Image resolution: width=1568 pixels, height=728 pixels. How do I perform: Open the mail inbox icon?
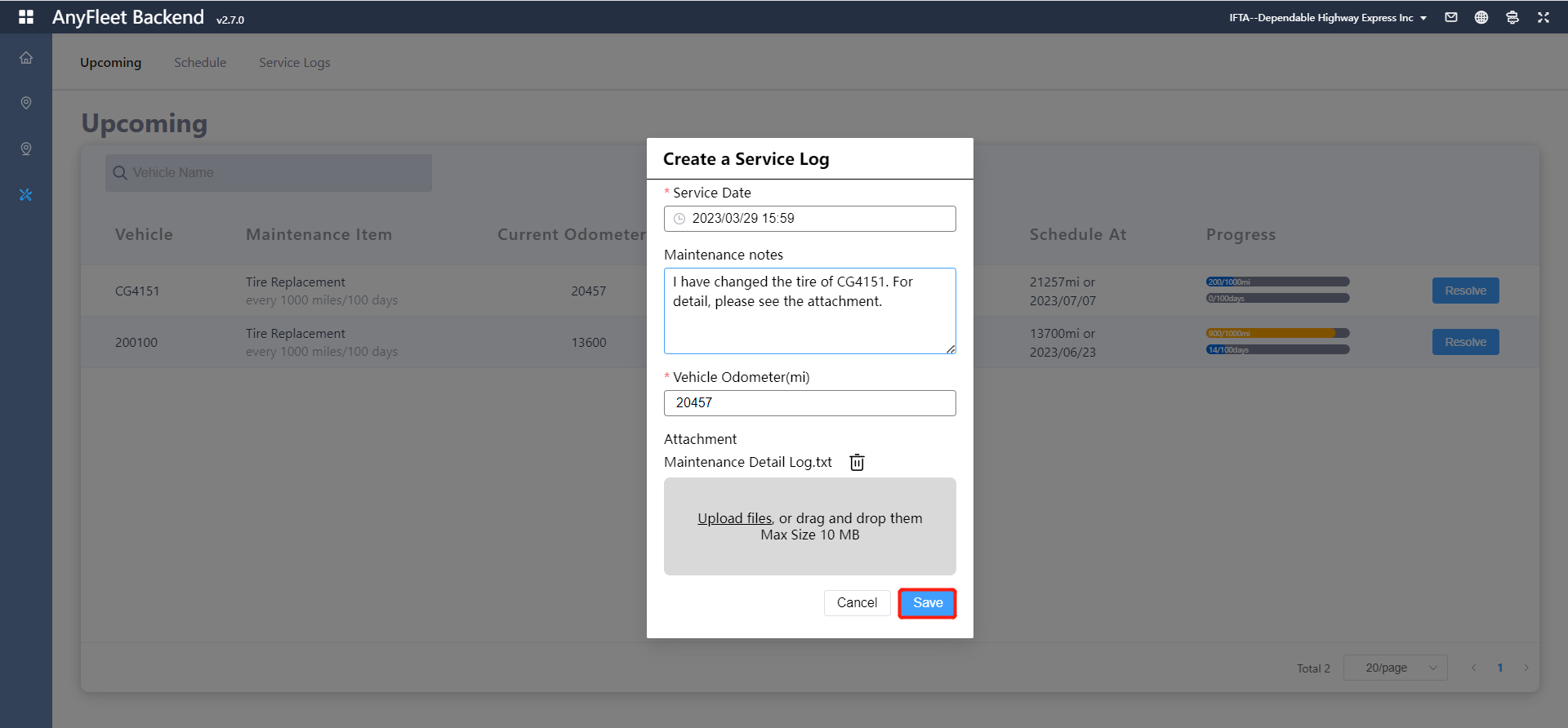click(x=1451, y=17)
